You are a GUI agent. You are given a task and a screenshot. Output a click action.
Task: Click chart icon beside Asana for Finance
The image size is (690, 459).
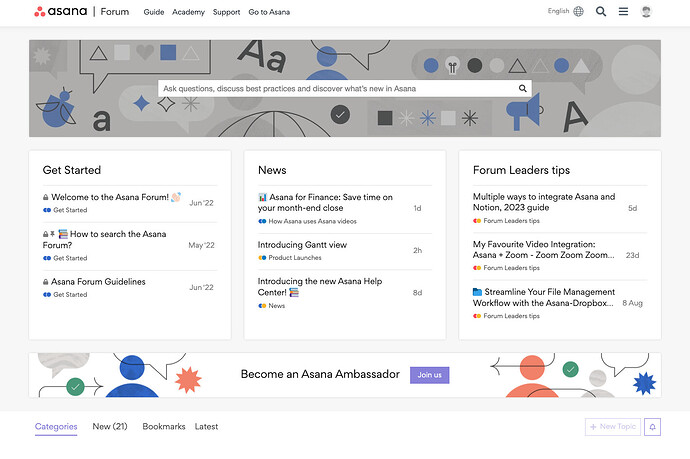pos(262,197)
